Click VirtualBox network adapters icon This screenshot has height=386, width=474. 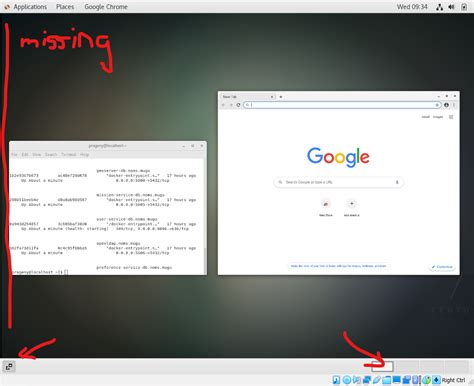(367, 380)
